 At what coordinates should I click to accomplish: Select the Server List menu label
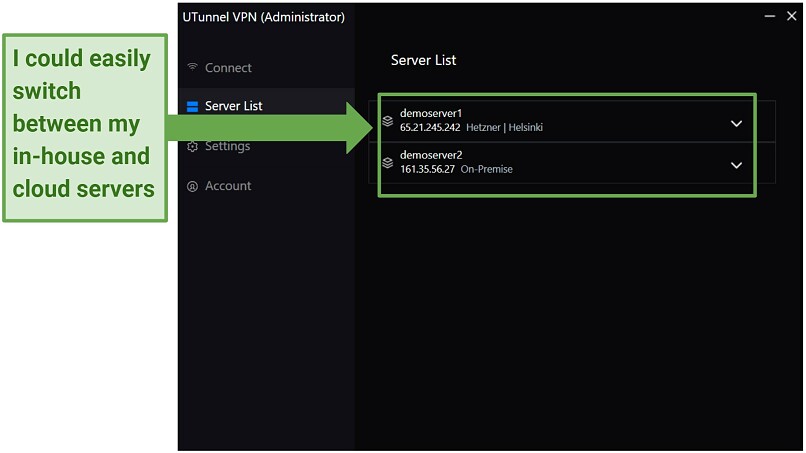(x=233, y=106)
